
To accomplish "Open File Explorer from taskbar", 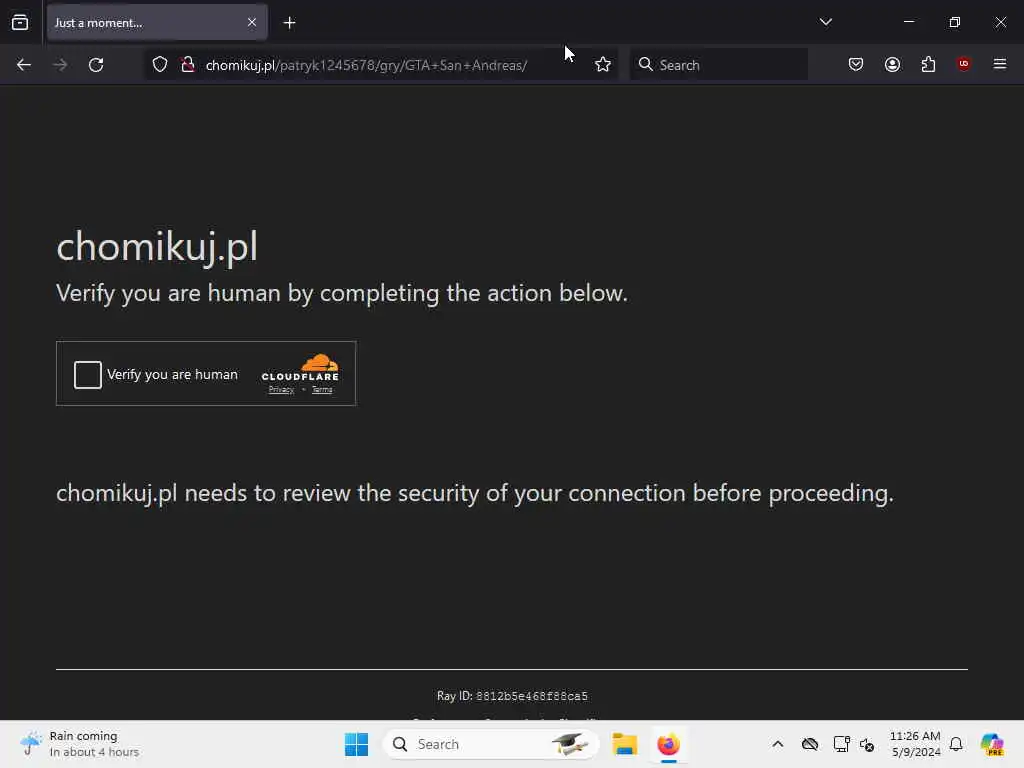I will 624,744.
